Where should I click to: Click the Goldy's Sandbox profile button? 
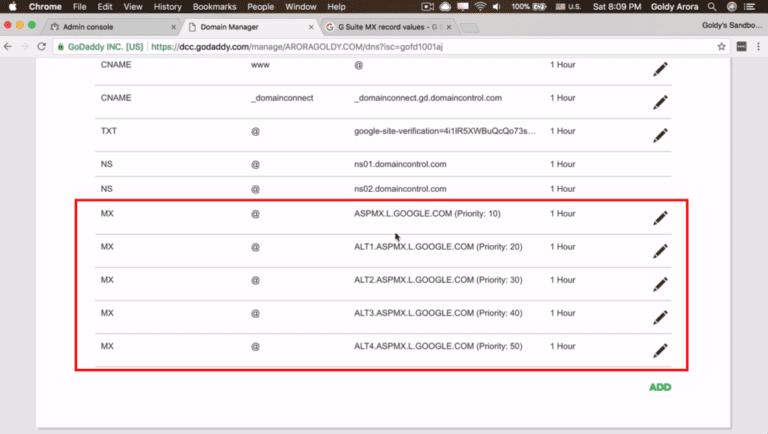coord(732,25)
